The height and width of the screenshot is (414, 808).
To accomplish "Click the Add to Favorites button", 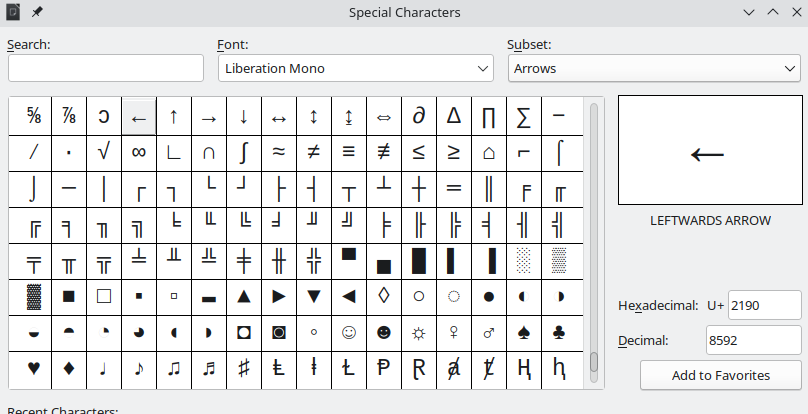I will tap(720, 375).
